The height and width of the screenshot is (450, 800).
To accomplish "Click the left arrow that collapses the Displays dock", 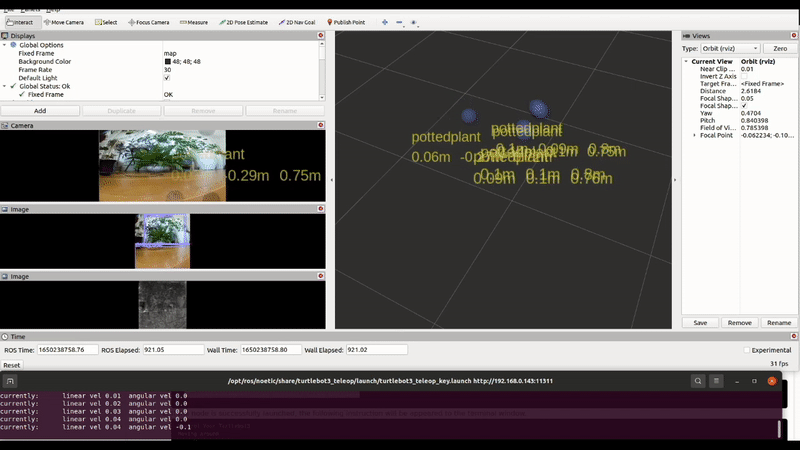I will [x=332, y=180].
